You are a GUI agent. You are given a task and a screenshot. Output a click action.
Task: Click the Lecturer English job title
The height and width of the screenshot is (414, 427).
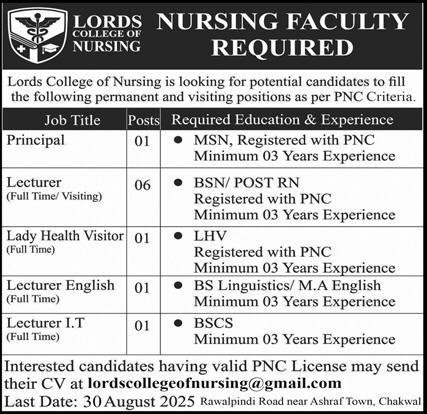[x=61, y=285]
